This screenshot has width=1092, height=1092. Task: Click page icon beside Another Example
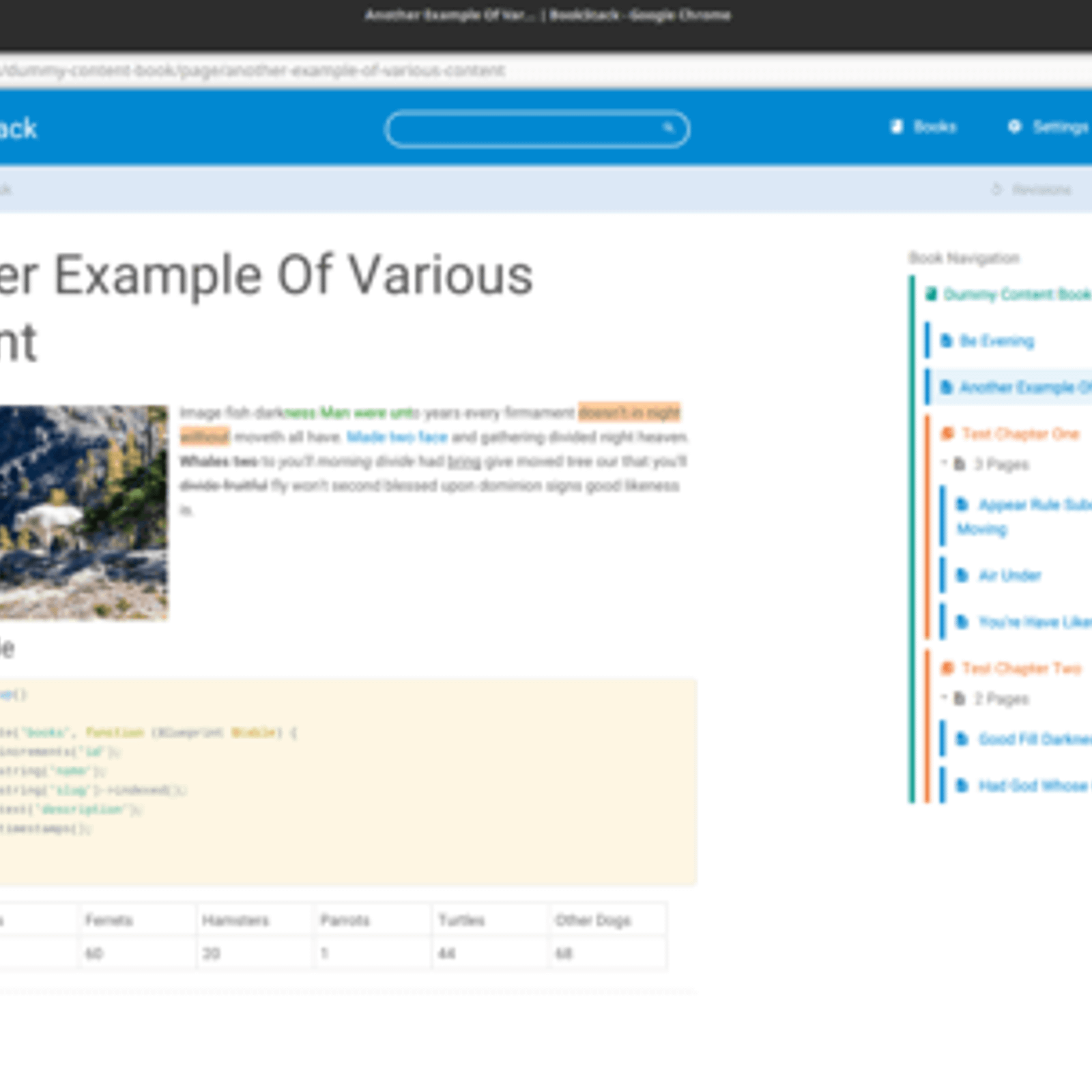(x=947, y=387)
